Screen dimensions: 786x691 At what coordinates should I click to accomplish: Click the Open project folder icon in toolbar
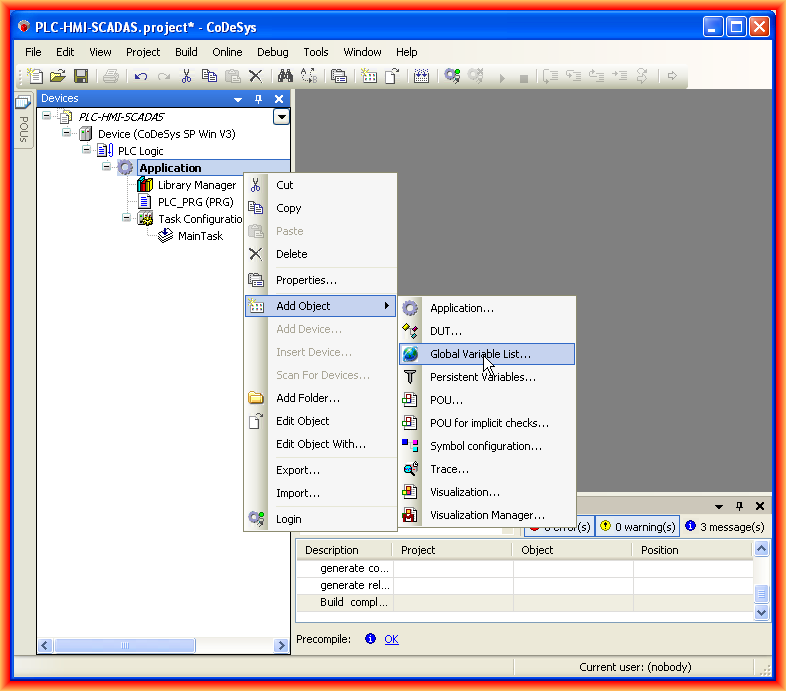click(58, 76)
